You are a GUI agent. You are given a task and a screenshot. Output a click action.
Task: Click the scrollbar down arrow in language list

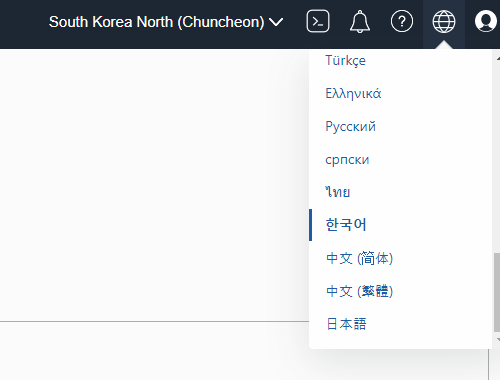click(497, 340)
